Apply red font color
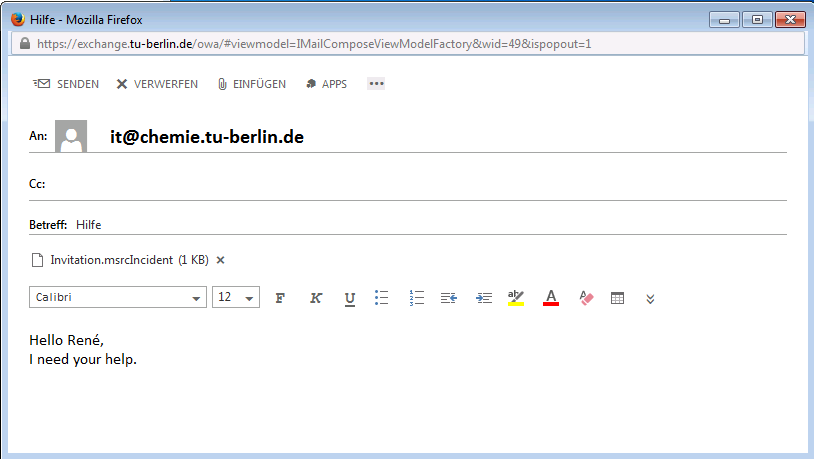 tap(550, 298)
